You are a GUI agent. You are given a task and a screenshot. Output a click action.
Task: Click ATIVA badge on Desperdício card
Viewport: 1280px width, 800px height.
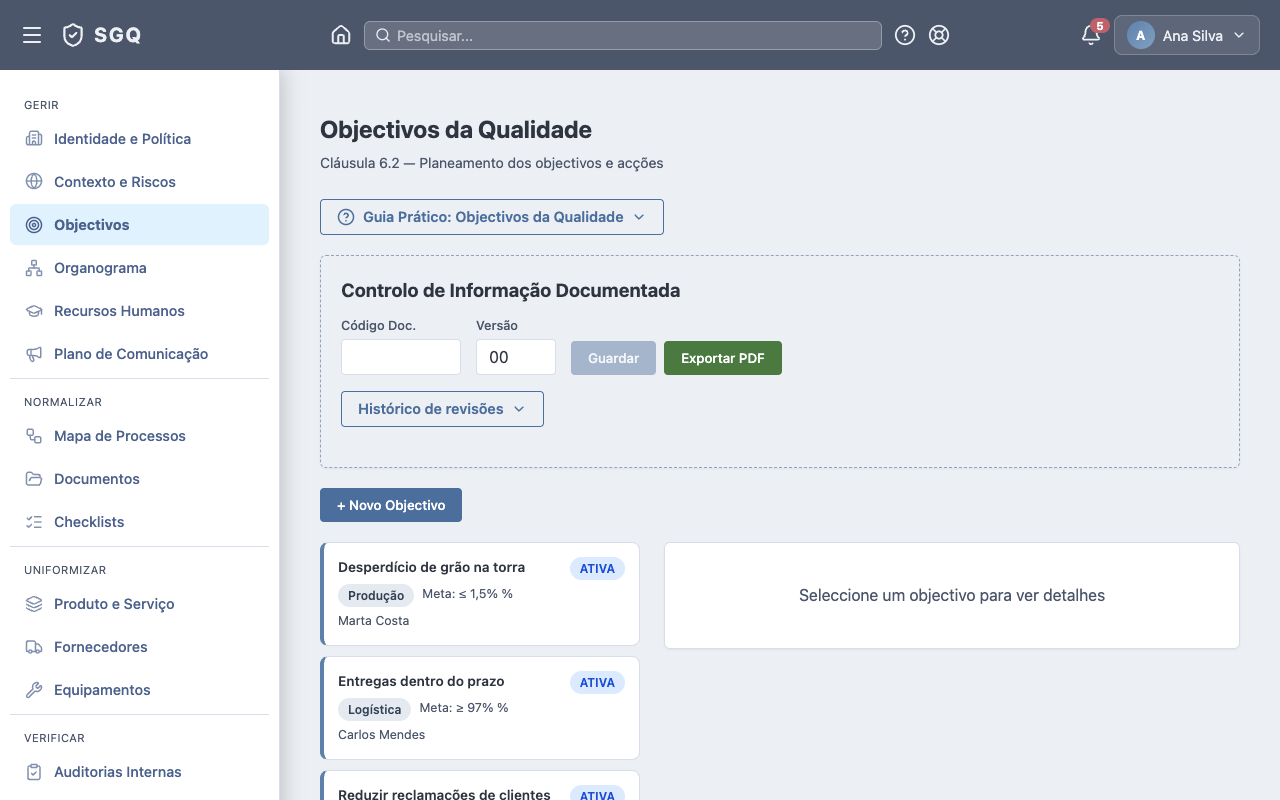(597, 568)
